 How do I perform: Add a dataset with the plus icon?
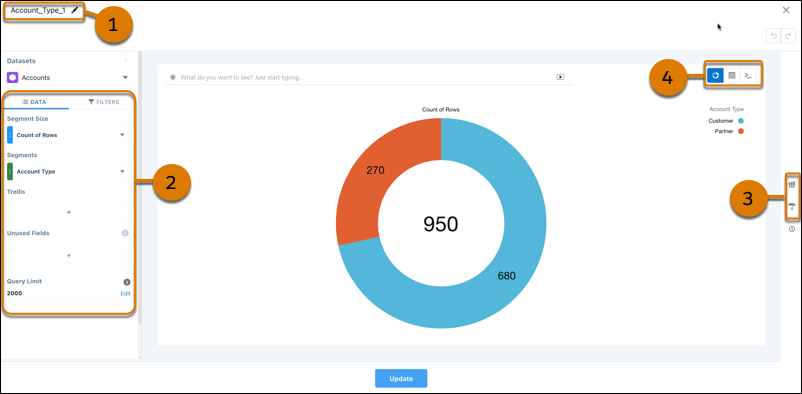pos(125,61)
